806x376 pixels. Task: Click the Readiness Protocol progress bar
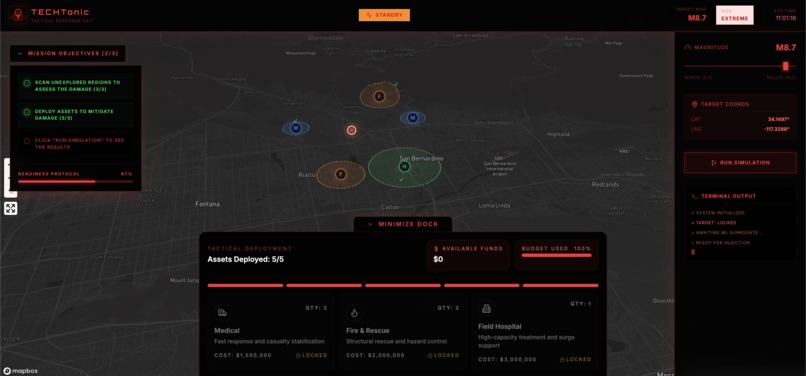pyautogui.click(x=76, y=181)
